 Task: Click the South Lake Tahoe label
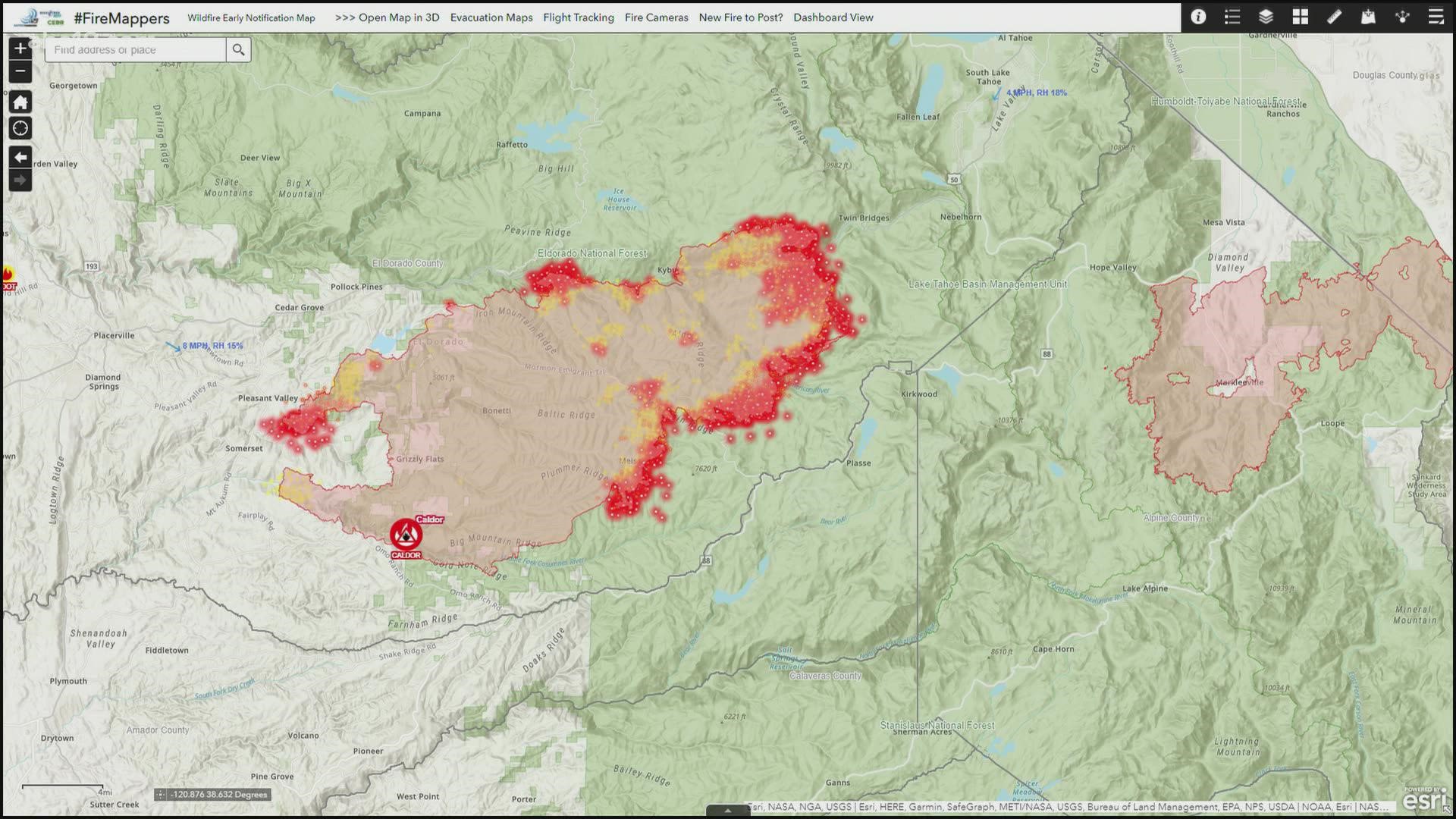(x=988, y=77)
